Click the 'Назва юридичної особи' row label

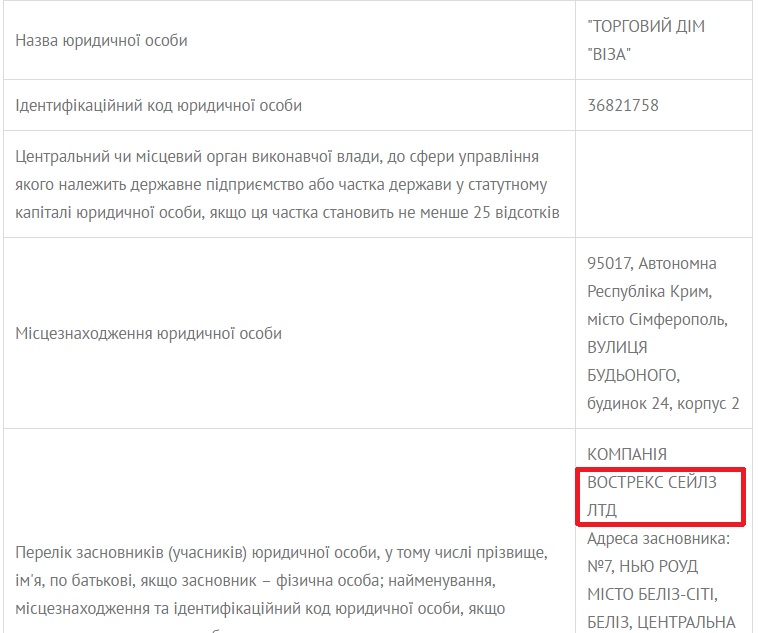pos(102,41)
